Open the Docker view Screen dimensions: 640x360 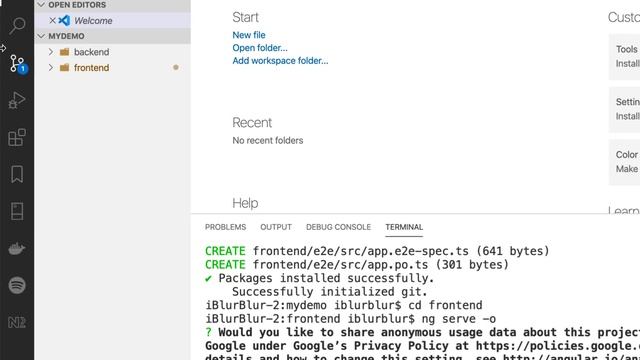click(17, 248)
